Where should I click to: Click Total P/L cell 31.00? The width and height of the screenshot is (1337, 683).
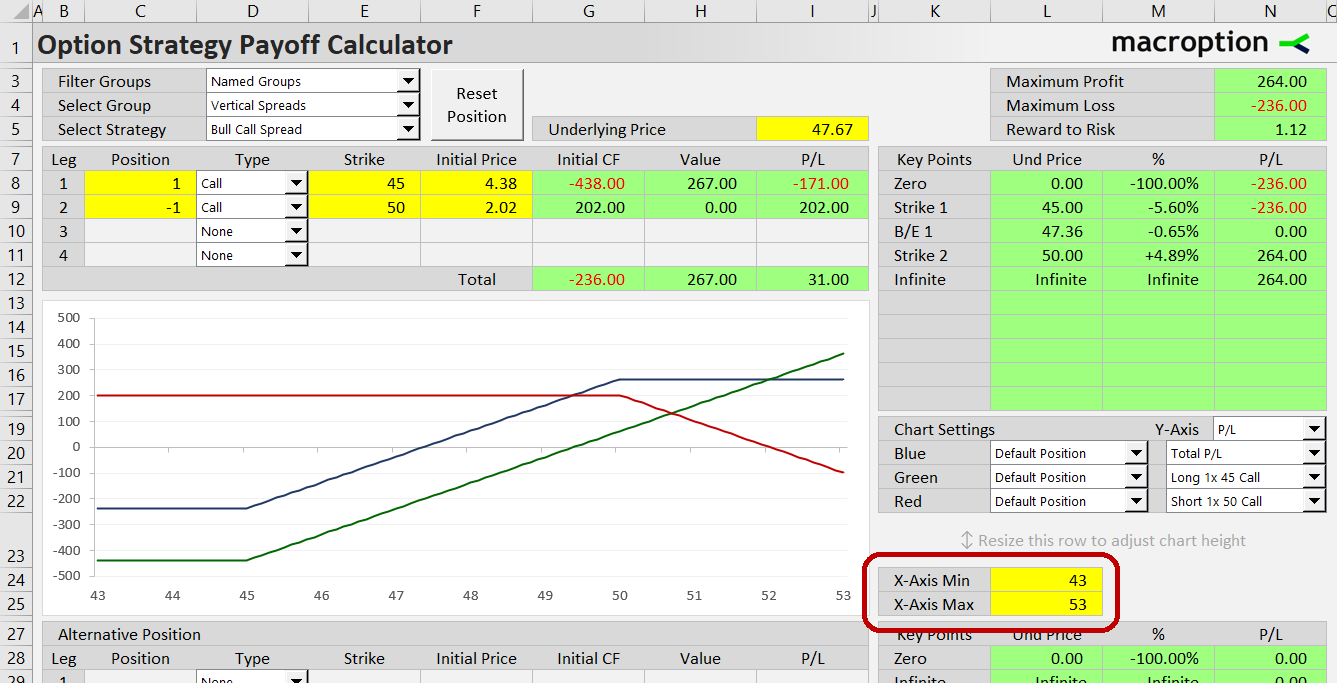(812, 279)
